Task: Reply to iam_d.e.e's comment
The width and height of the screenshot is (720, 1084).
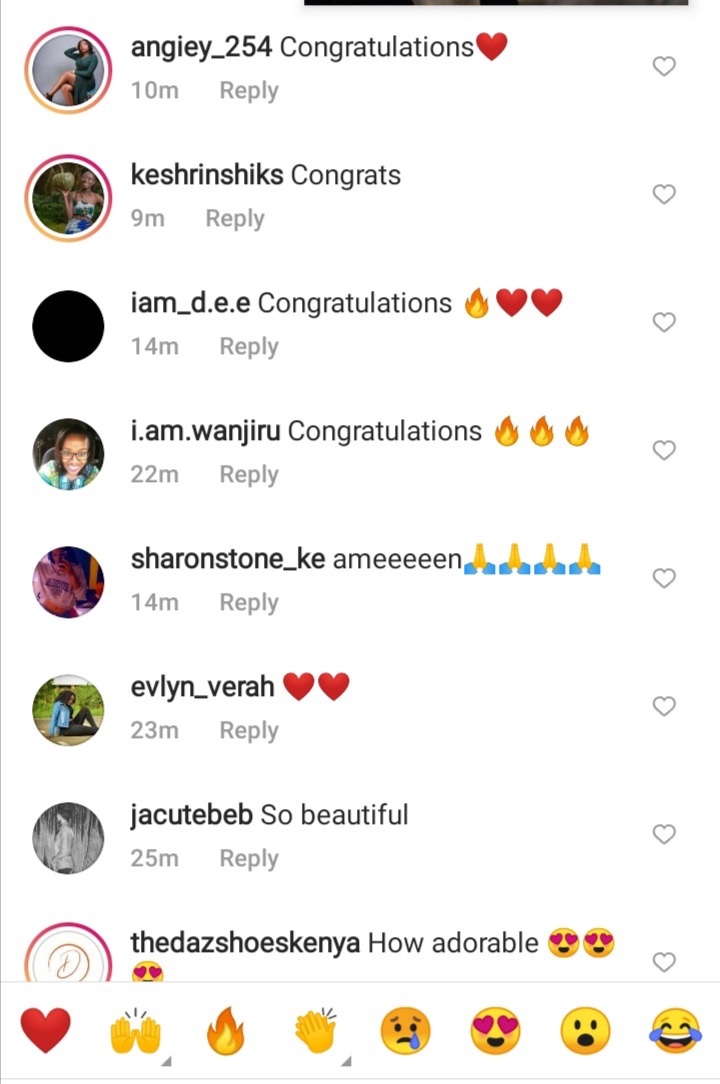Action: pyautogui.click(x=249, y=346)
